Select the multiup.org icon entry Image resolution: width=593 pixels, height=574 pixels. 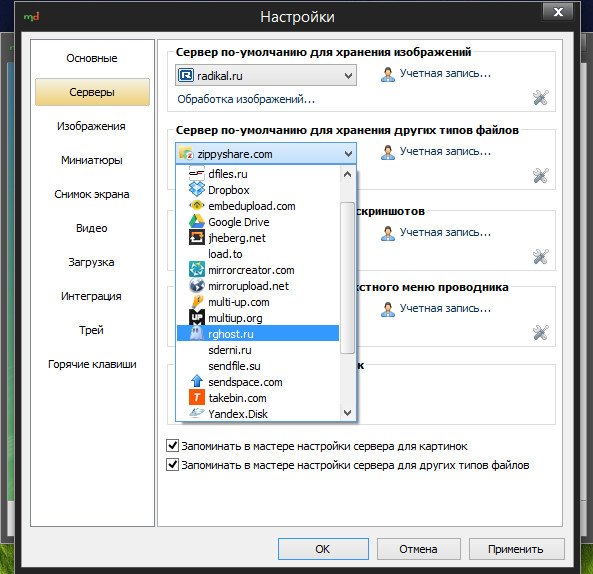196,318
